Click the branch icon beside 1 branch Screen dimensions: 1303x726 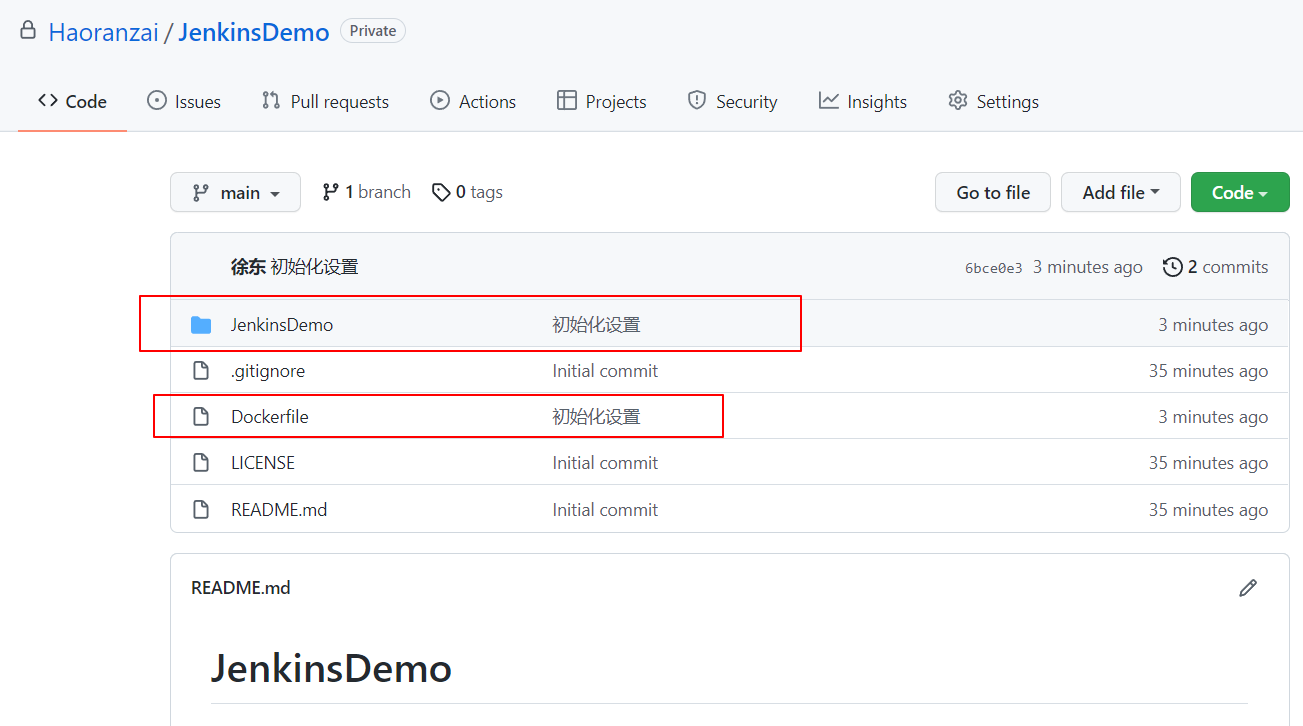pyautogui.click(x=330, y=192)
